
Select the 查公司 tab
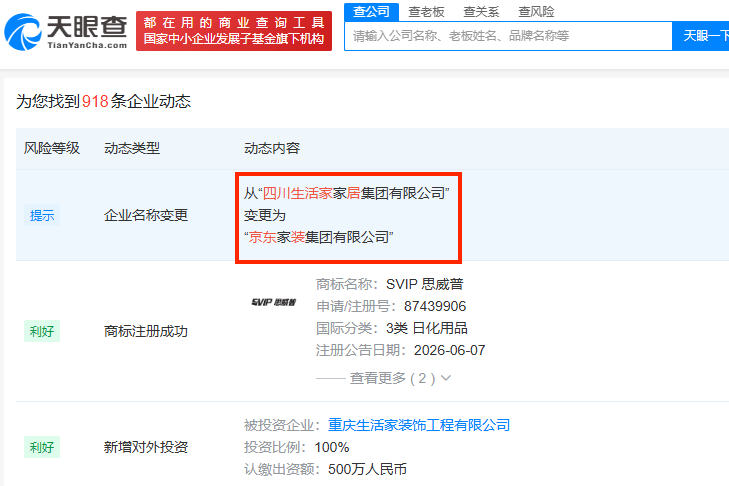pyautogui.click(x=371, y=11)
